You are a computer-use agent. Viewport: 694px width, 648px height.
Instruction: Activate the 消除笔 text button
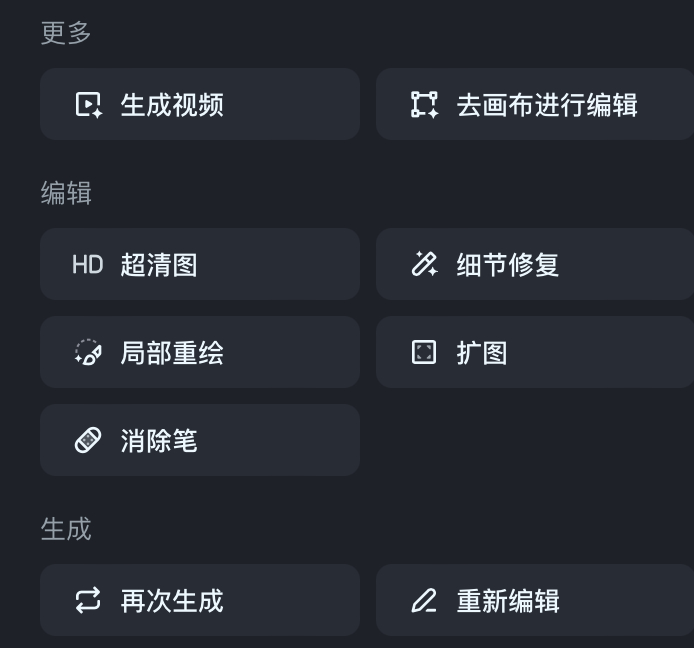pos(159,441)
